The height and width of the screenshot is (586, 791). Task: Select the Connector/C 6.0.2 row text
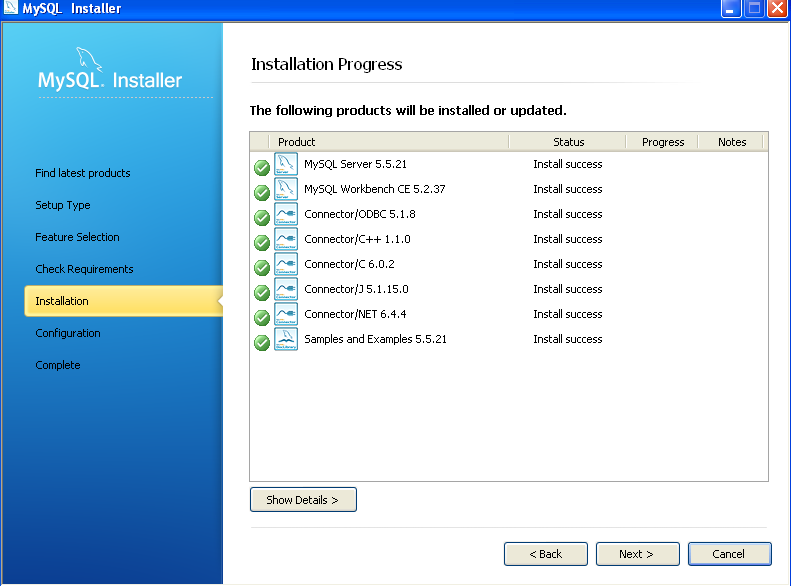click(349, 264)
